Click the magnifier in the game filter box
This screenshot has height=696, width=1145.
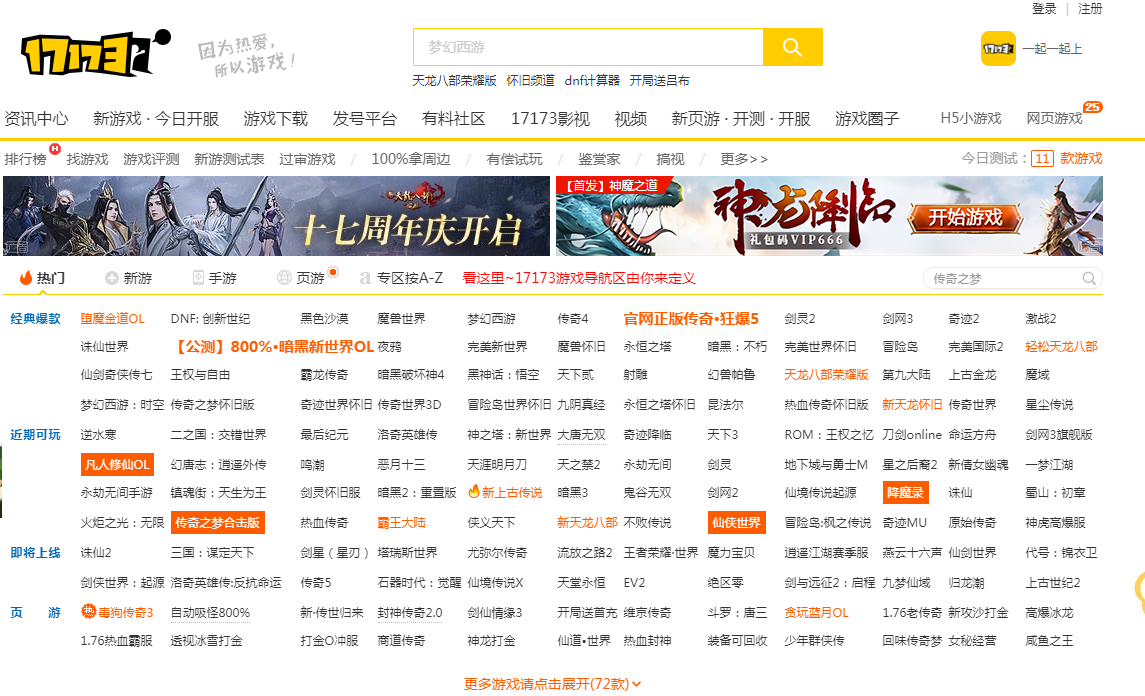[x=1089, y=278]
